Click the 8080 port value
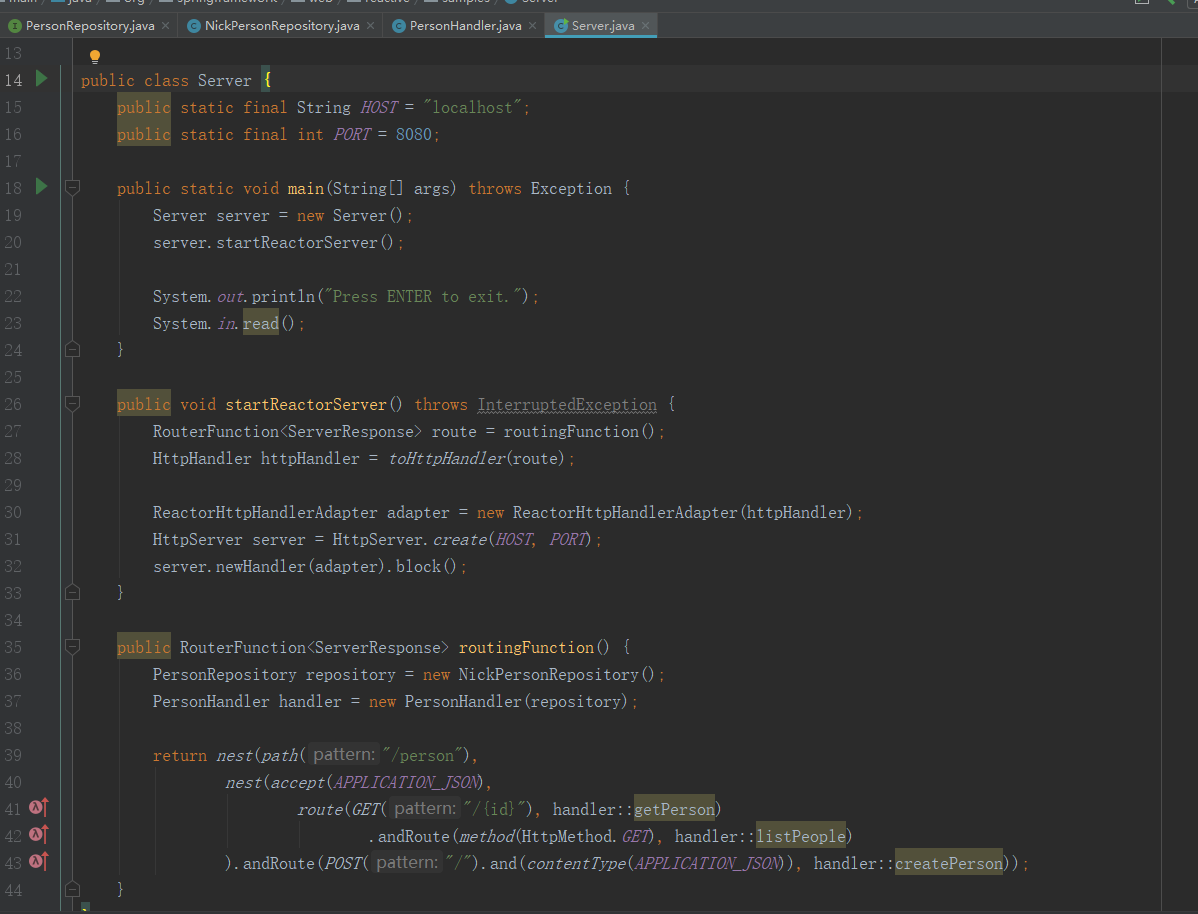1198x914 pixels. pyautogui.click(x=413, y=135)
